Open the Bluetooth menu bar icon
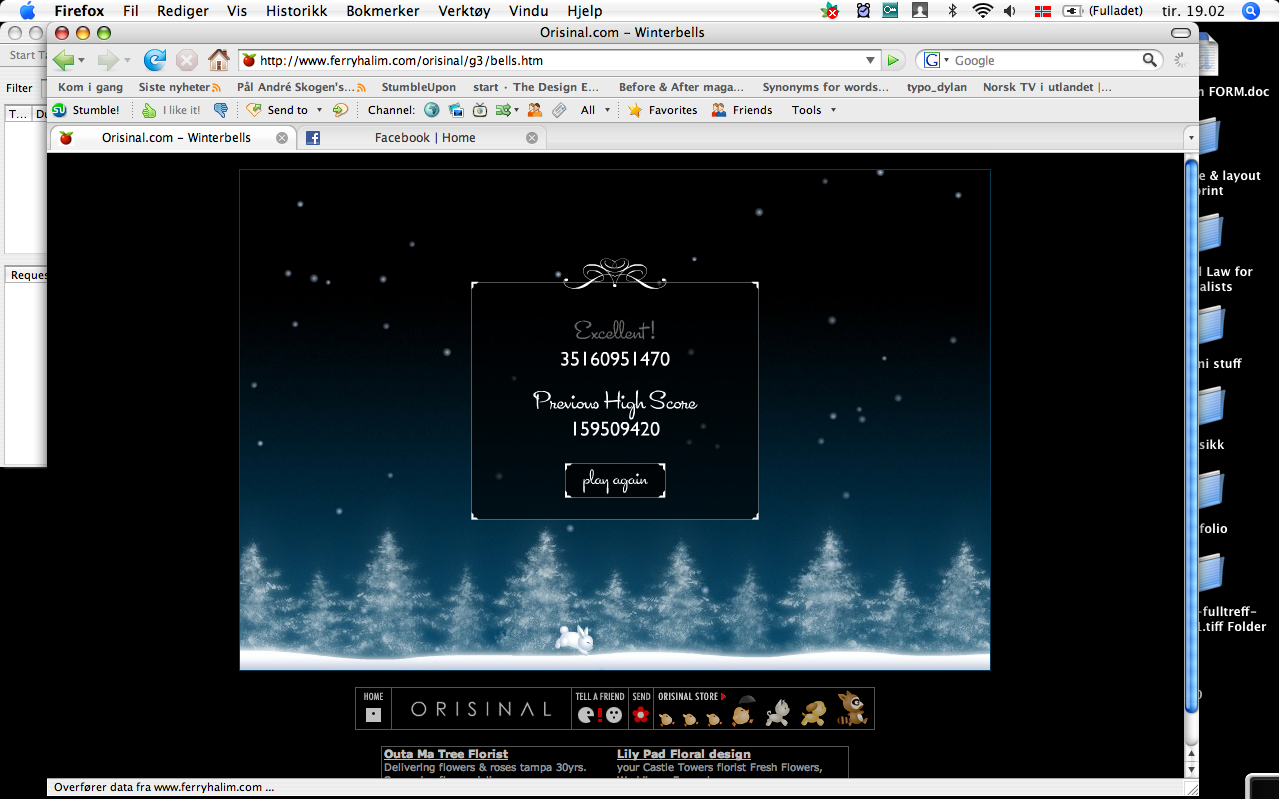Viewport: 1279px width, 799px height. click(952, 11)
